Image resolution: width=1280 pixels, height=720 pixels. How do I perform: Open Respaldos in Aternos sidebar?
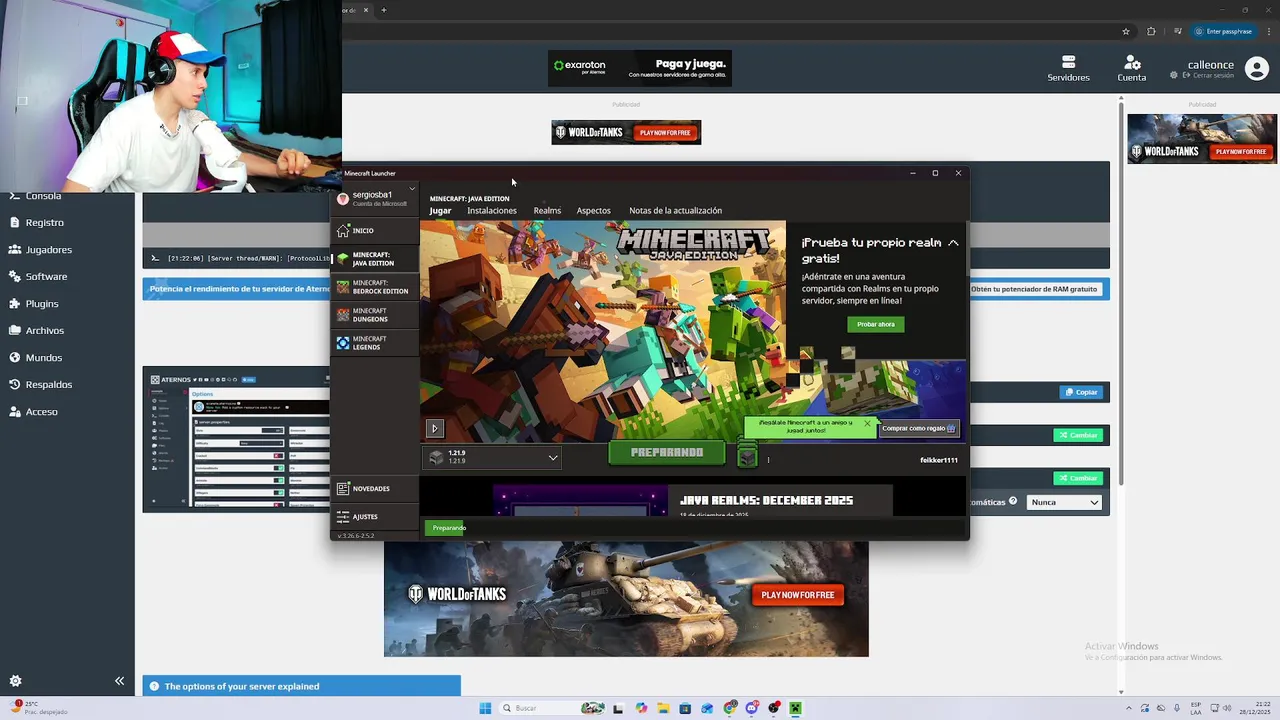(48, 385)
